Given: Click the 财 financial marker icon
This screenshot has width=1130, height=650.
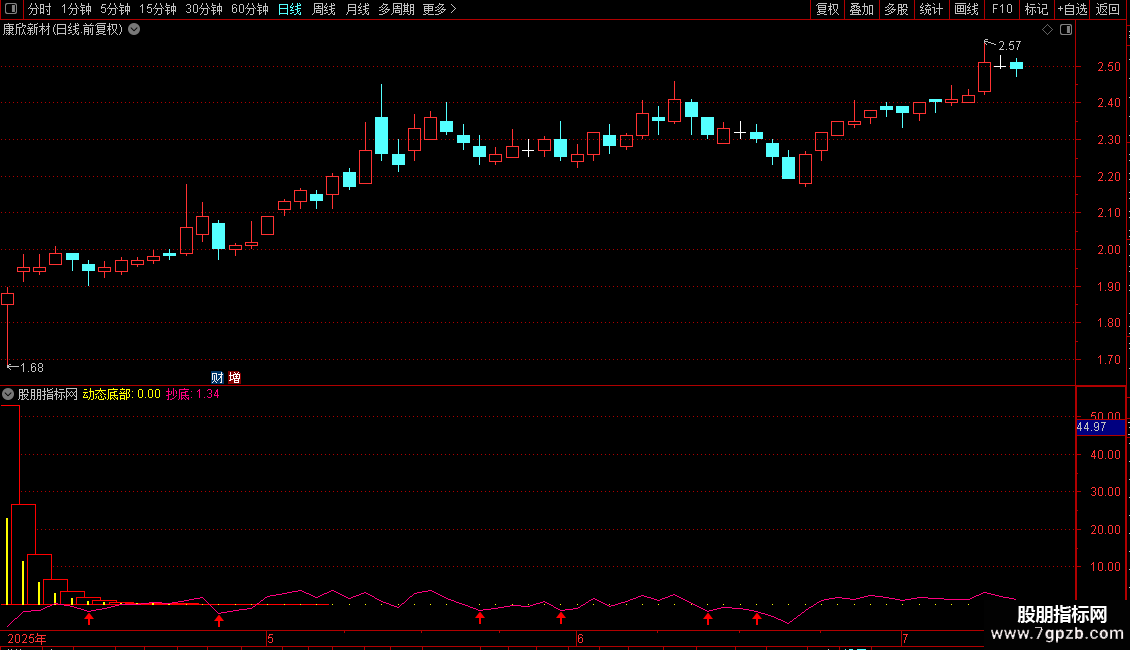Looking at the screenshot, I should coord(217,378).
